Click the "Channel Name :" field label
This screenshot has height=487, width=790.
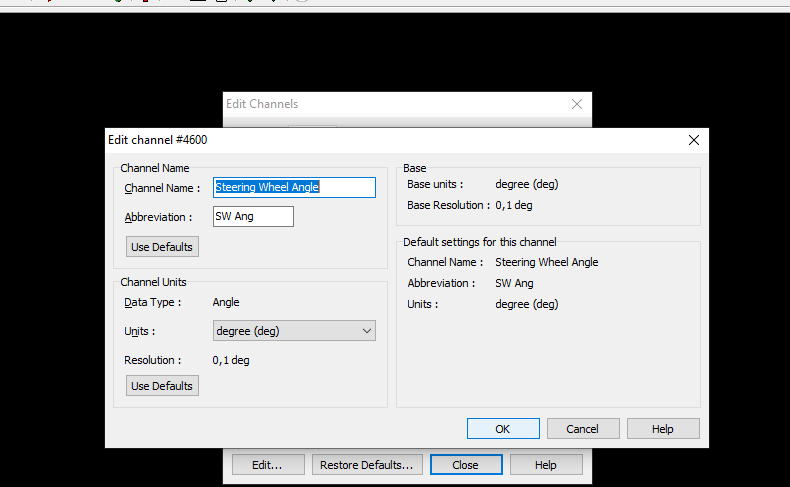162,188
